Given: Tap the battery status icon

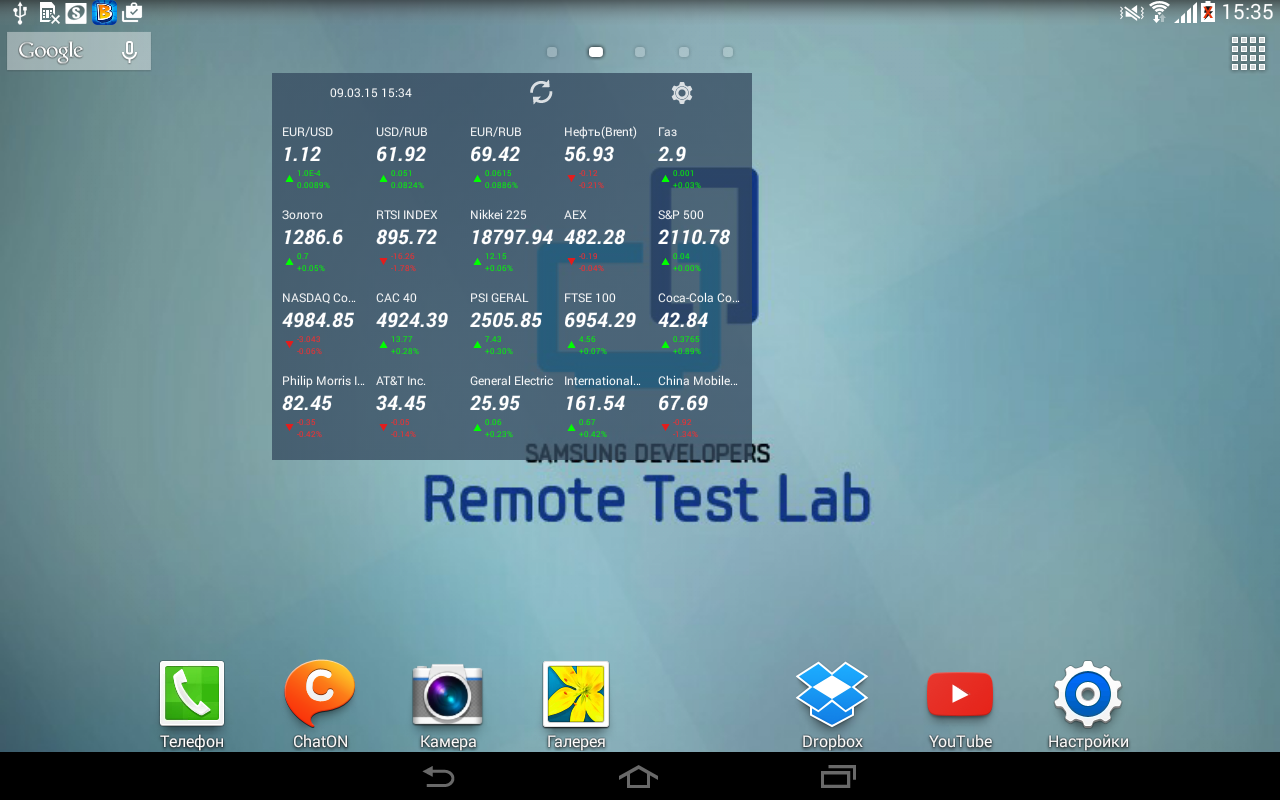Looking at the screenshot, I should pos(1208,13).
